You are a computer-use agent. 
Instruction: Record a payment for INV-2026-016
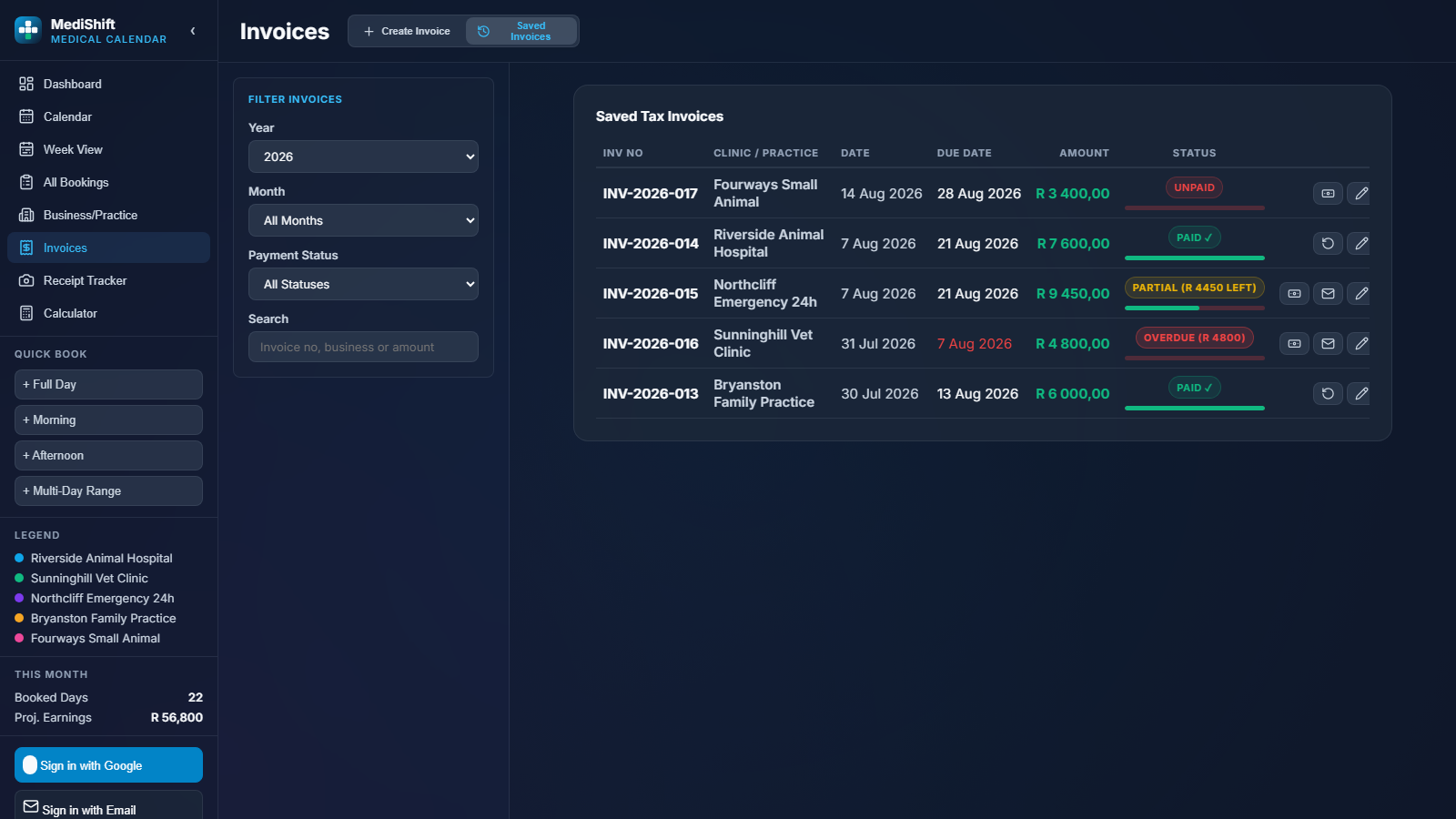click(x=1294, y=343)
